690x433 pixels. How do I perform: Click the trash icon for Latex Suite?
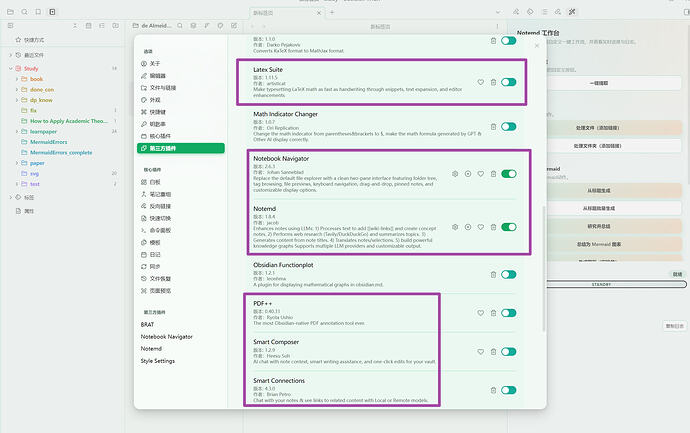coord(493,82)
